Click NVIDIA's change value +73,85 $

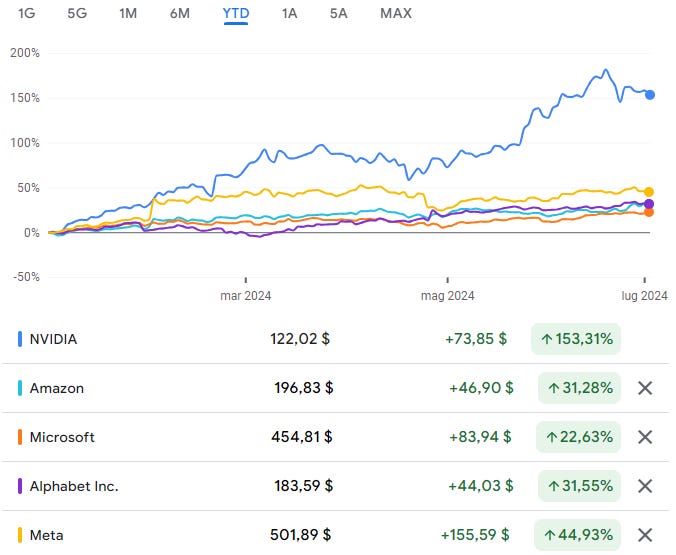coord(476,339)
